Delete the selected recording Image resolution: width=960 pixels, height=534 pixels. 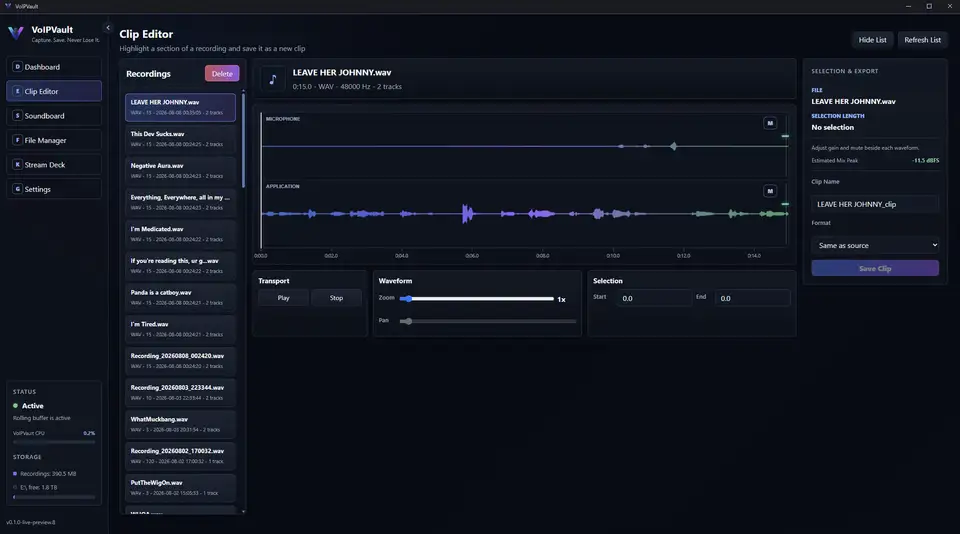(x=222, y=73)
